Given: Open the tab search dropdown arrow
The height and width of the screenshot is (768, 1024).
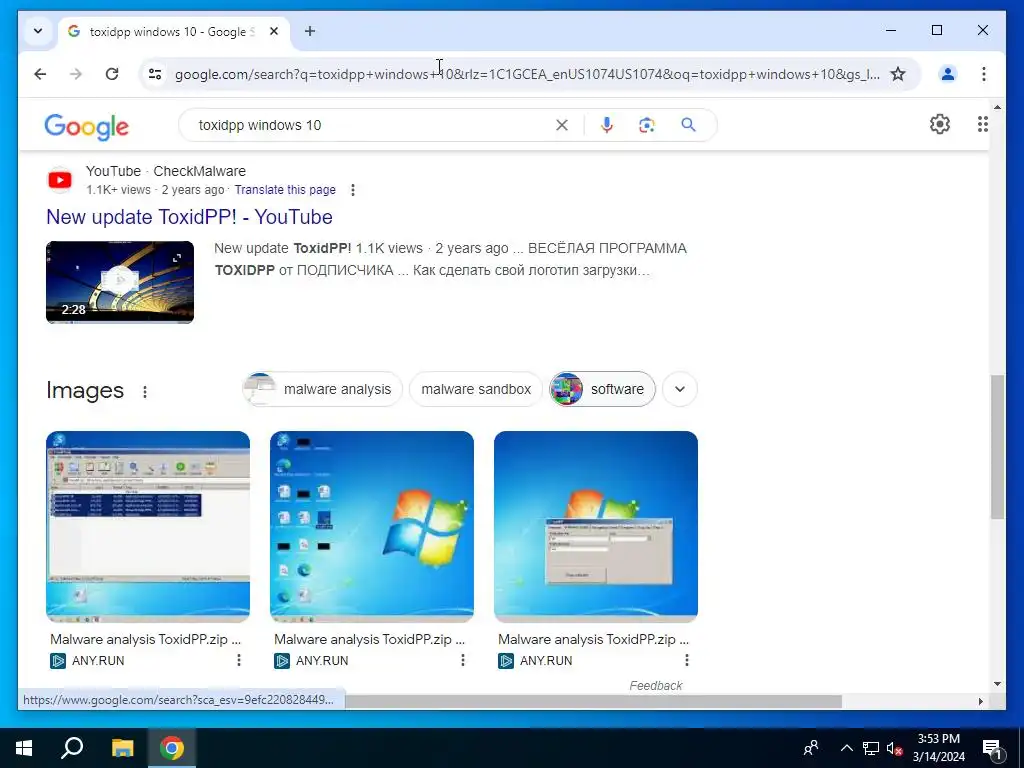Looking at the screenshot, I should click(x=38, y=31).
